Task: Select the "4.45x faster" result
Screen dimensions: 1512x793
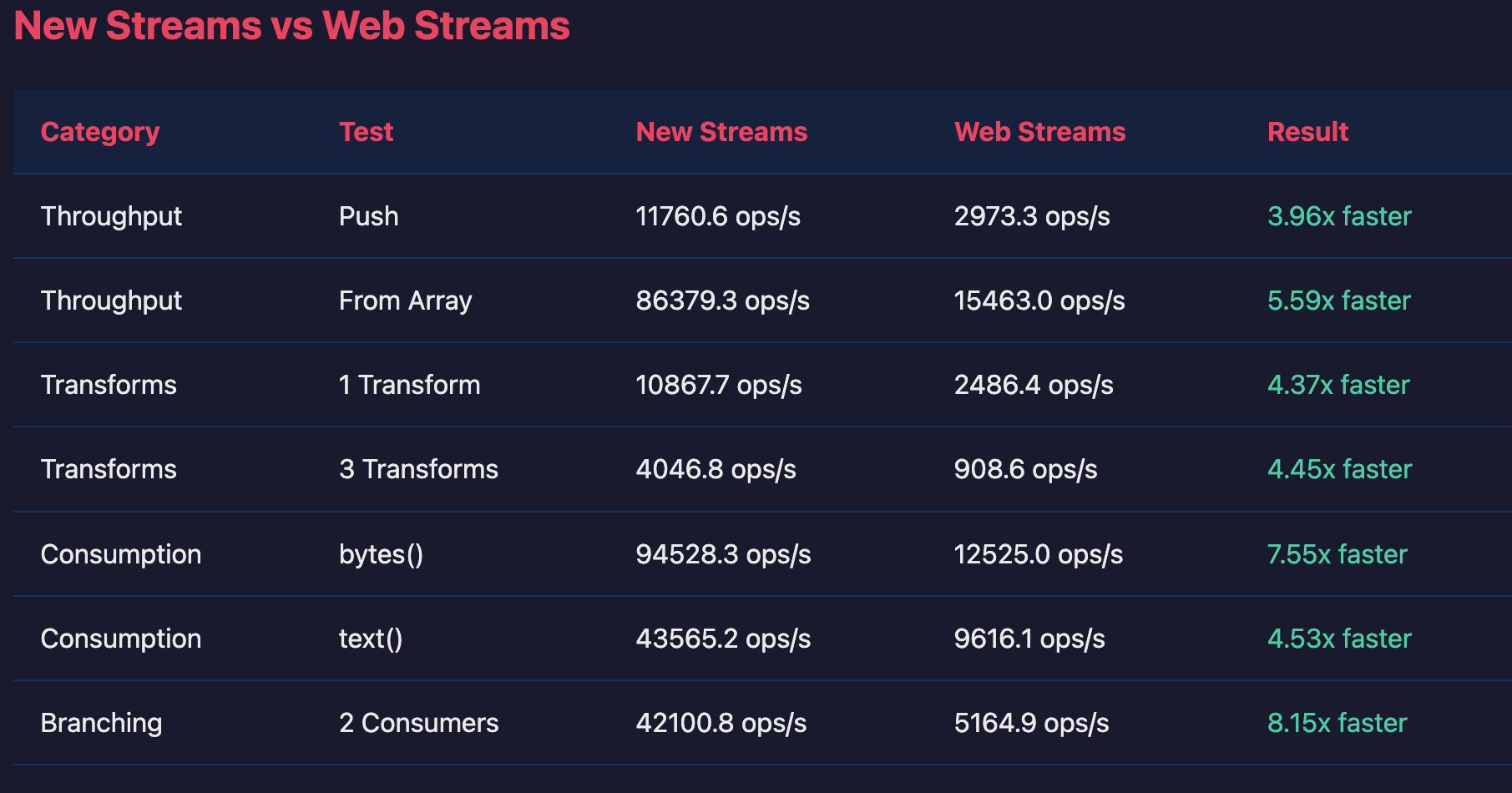Action: coord(1339,469)
